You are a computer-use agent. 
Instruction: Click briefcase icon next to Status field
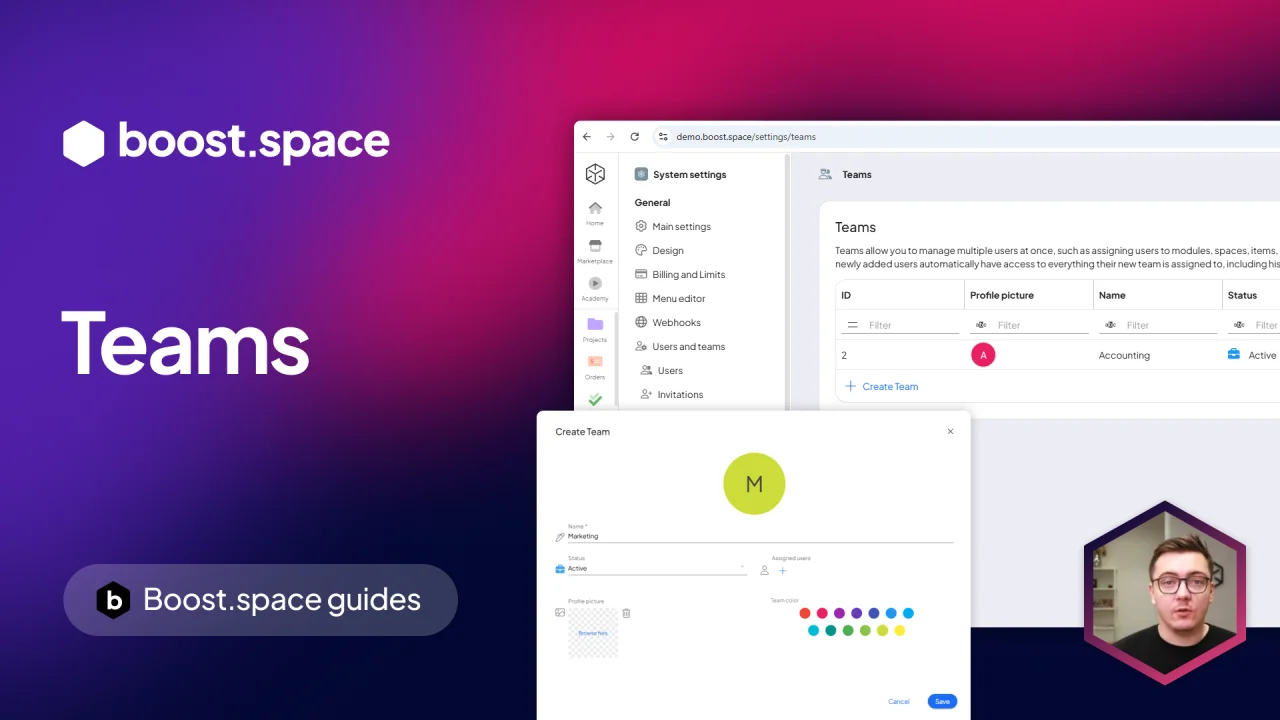560,569
